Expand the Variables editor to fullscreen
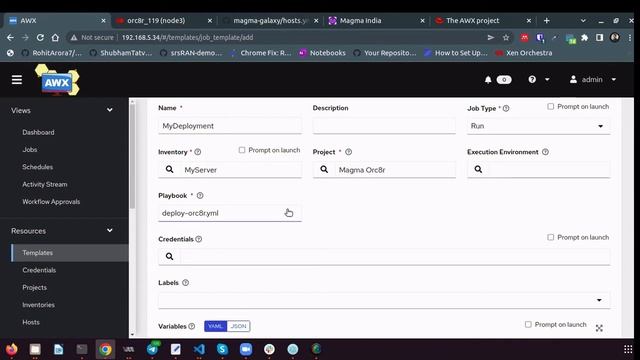 click(x=599, y=328)
